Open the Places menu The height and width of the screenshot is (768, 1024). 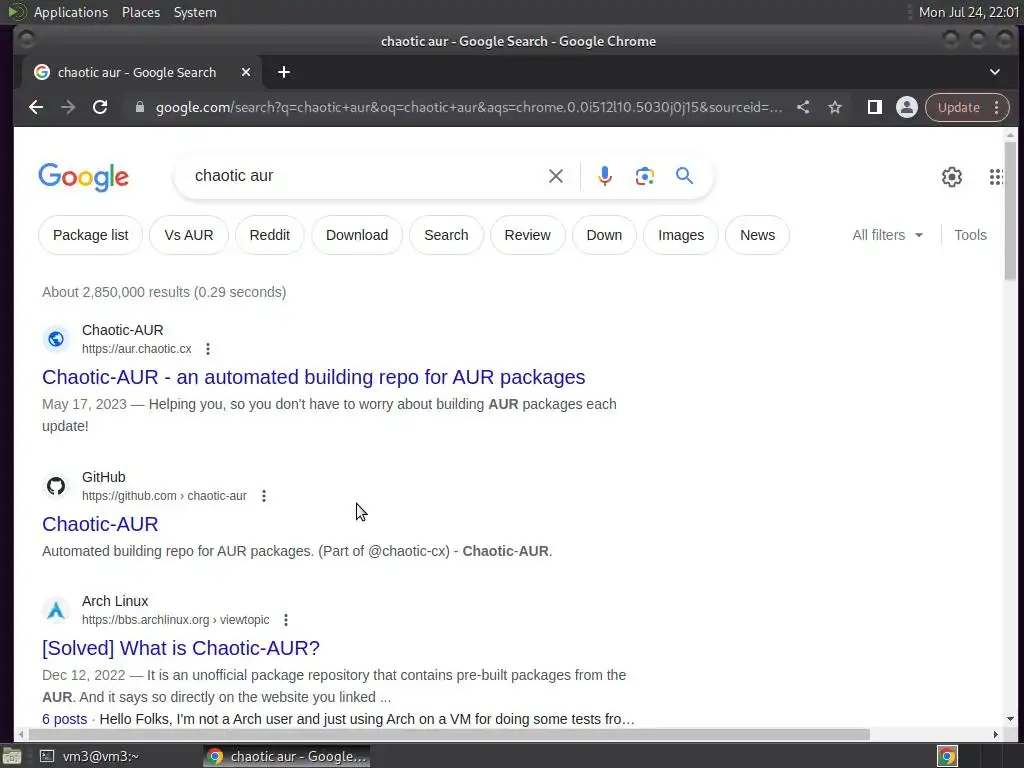[x=141, y=12]
